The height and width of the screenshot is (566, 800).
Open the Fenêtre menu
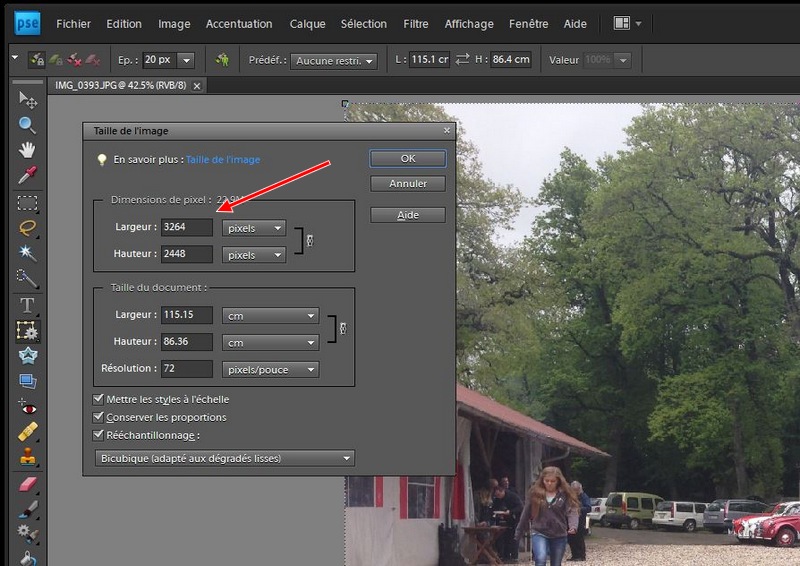(x=529, y=24)
